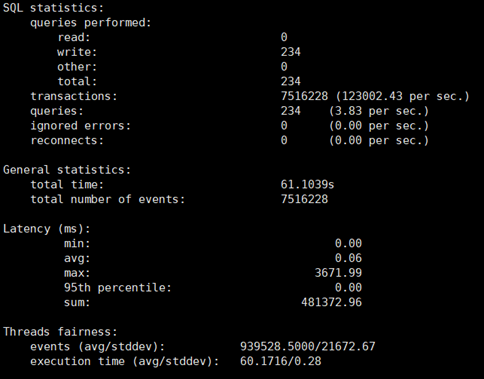Click the avg latency value 0.06
Viewport: 484px width, 379px height.
(x=348, y=258)
